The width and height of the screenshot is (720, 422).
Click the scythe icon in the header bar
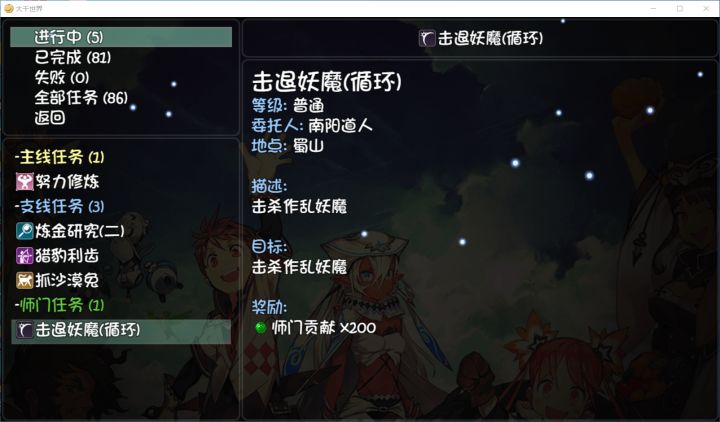[427, 38]
